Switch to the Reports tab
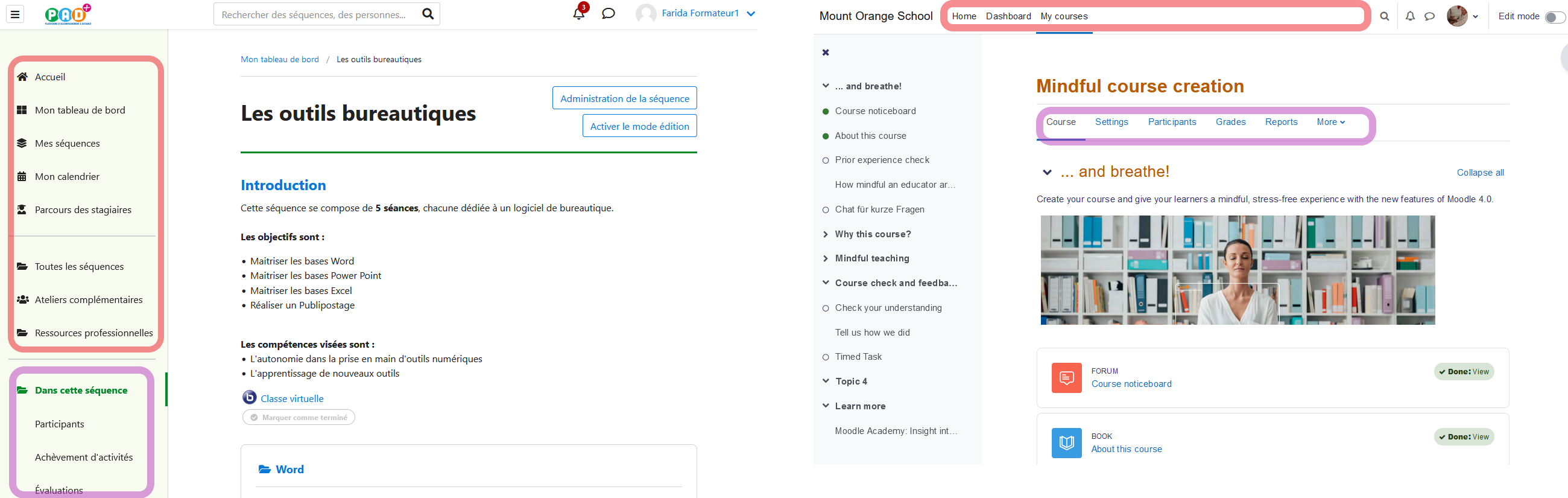1568x498 pixels. pyautogui.click(x=1281, y=122)
